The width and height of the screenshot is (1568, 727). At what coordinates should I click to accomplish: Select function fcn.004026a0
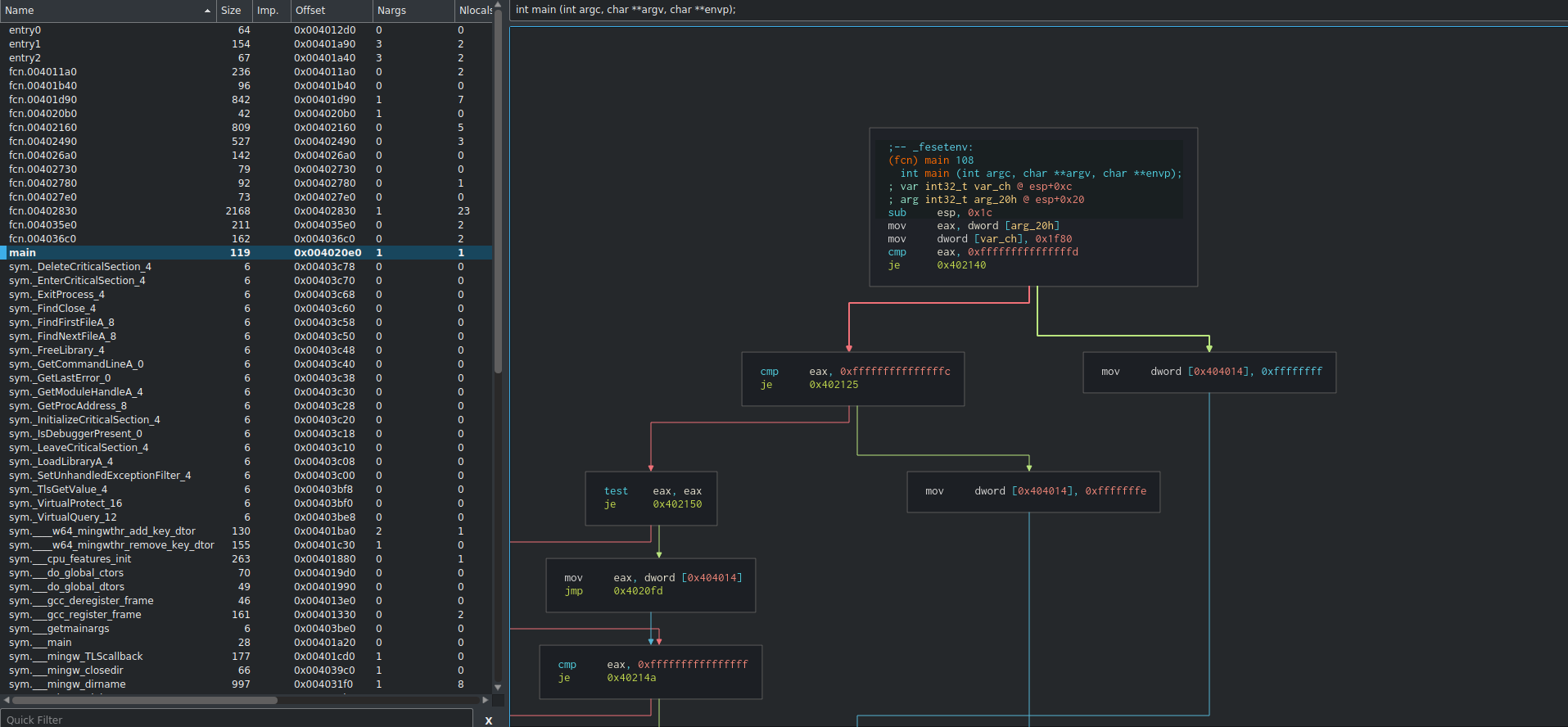[246, 156]
